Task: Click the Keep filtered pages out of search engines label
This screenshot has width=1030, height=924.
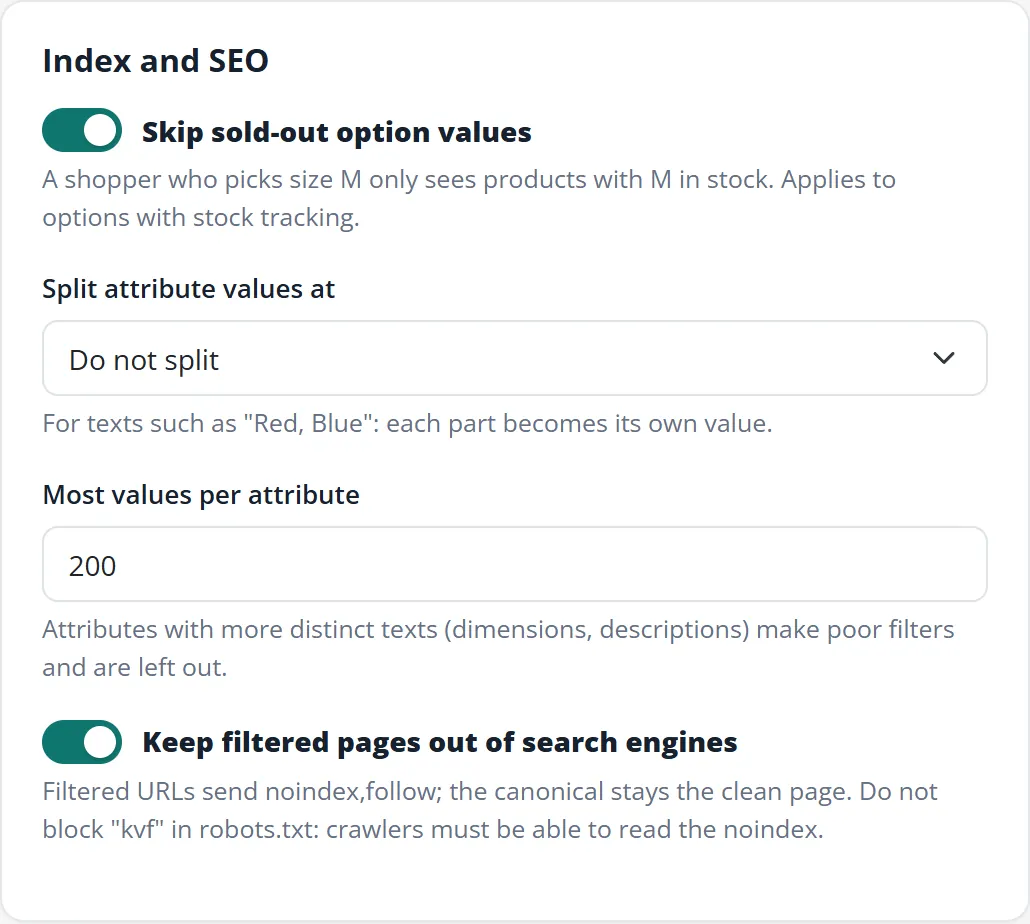Action: (x=440, y=743)
